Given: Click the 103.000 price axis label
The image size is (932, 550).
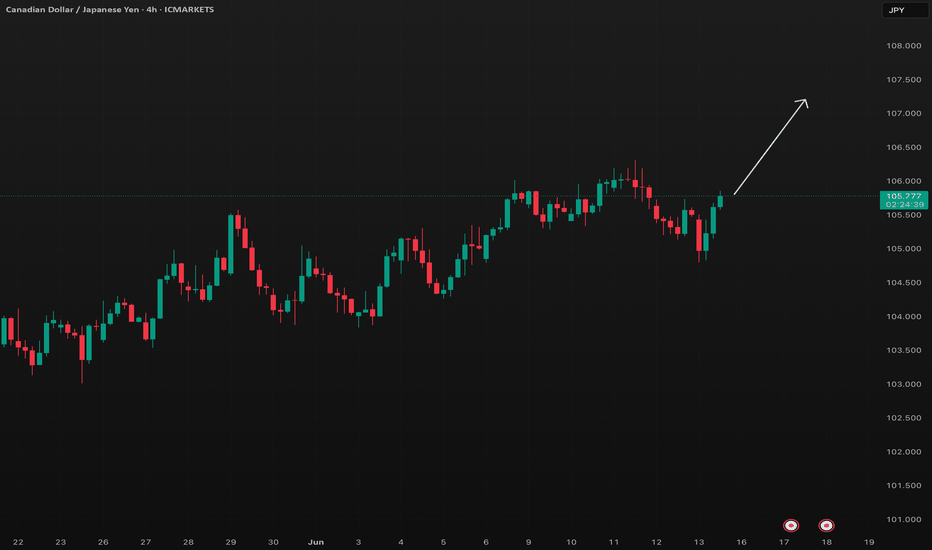Looking at the screenshot, I should tap(903, 384).
